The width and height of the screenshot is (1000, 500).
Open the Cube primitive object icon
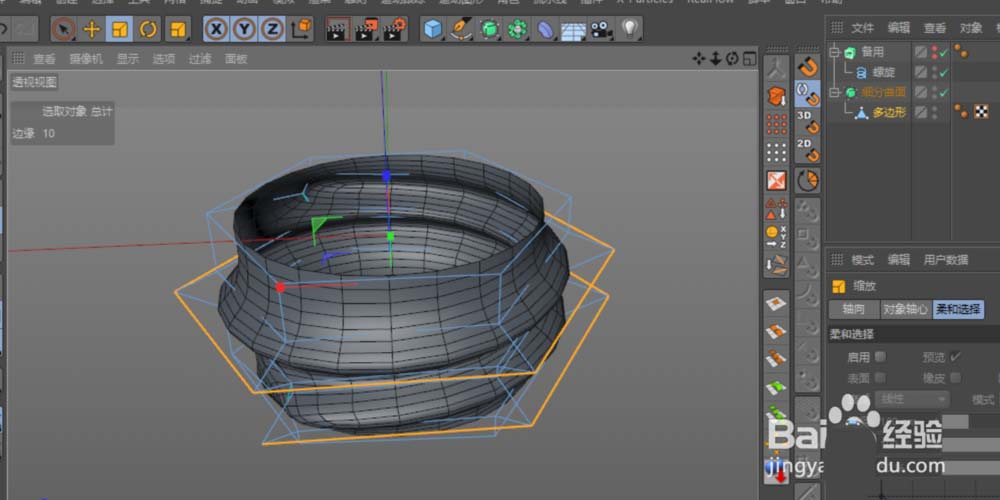tap(432, 29)
